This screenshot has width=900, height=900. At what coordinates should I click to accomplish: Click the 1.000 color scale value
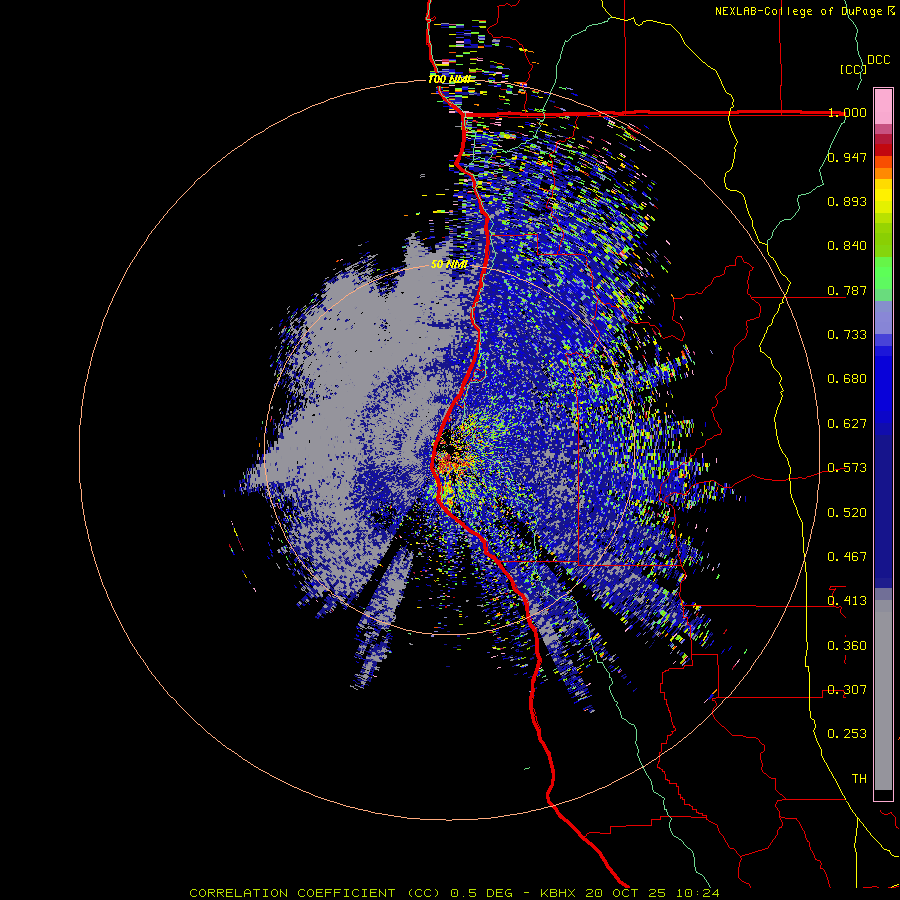tap(847, 112)
